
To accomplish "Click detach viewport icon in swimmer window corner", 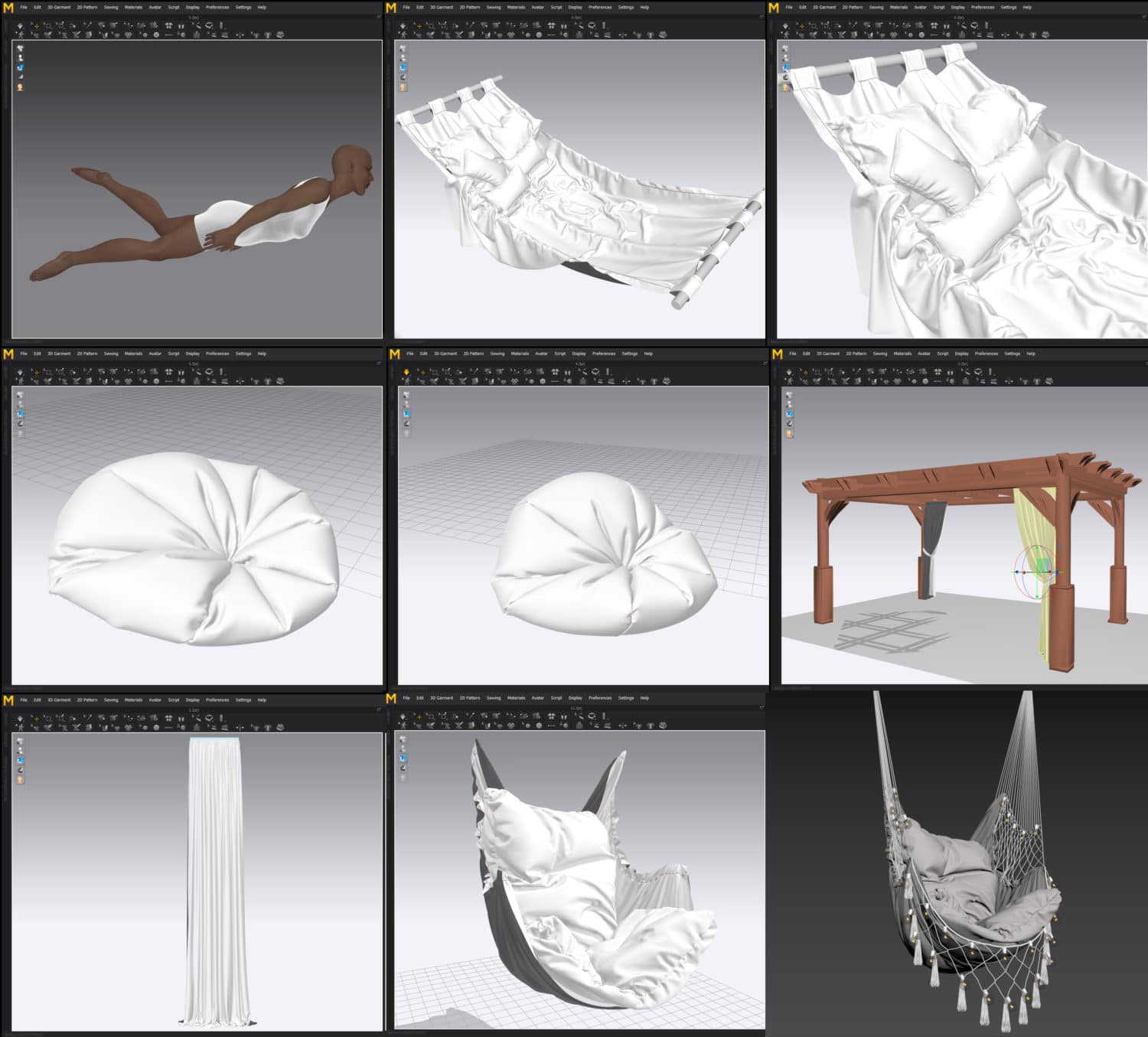I will [379, 16].
